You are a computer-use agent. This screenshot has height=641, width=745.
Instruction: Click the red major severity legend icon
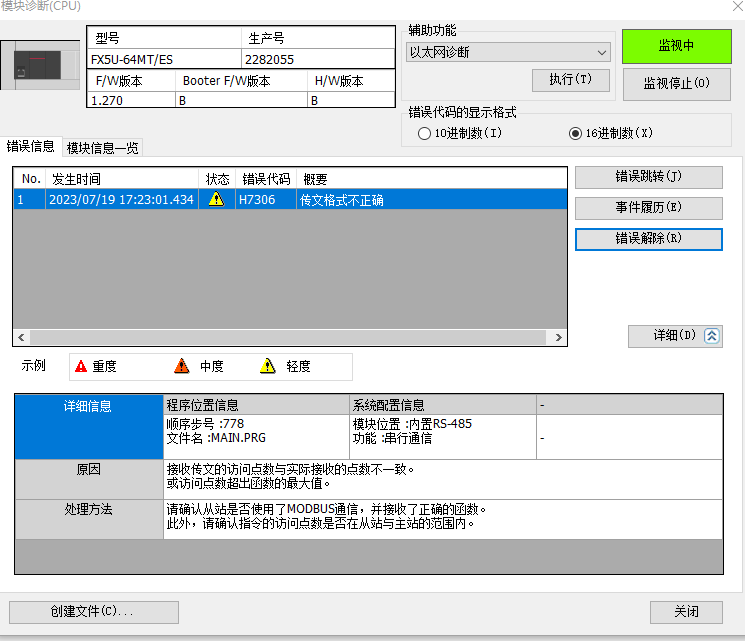(82, 366)
